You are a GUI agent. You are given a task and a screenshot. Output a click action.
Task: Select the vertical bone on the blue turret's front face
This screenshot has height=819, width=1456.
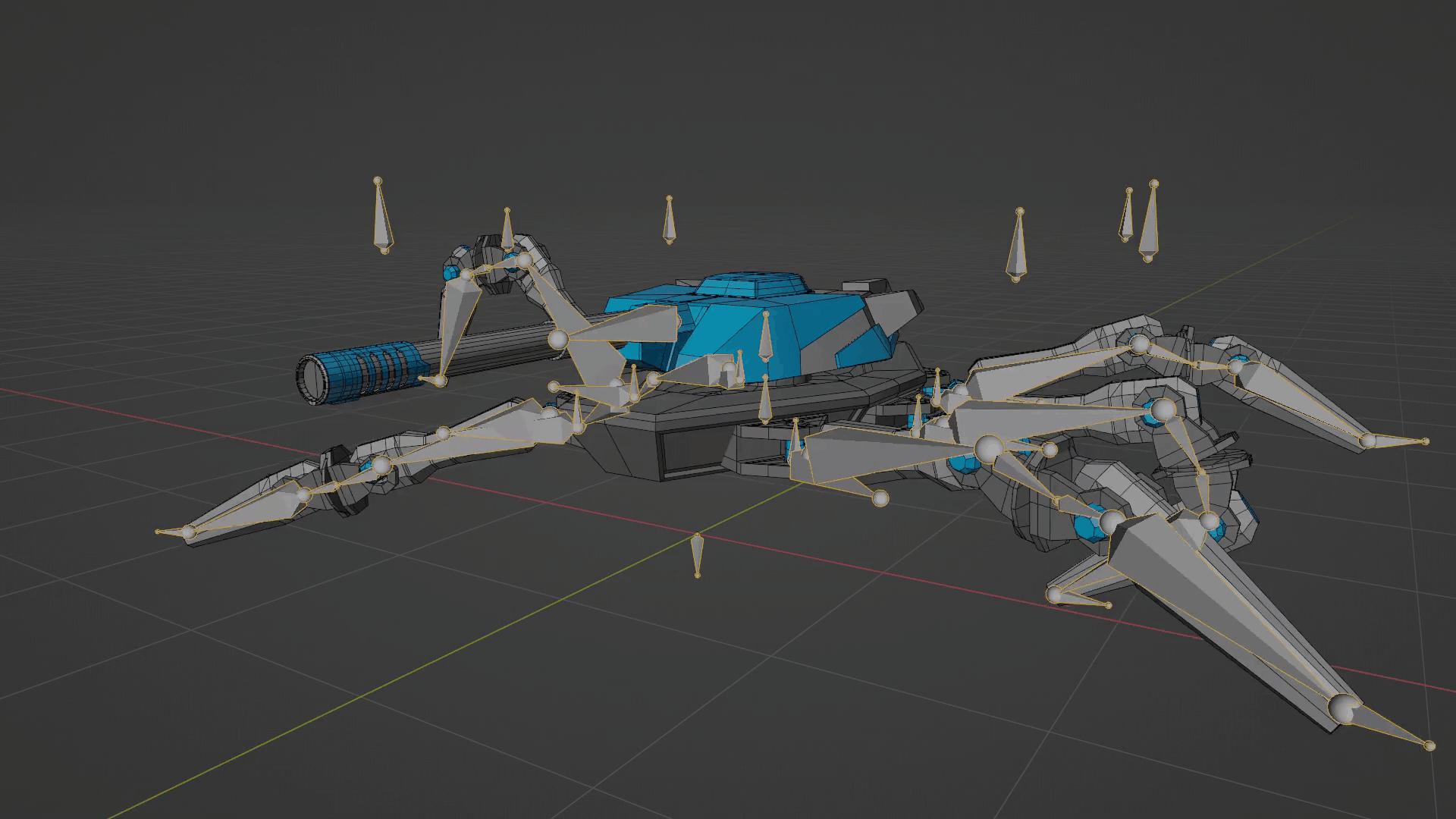[x=765, y=336]
